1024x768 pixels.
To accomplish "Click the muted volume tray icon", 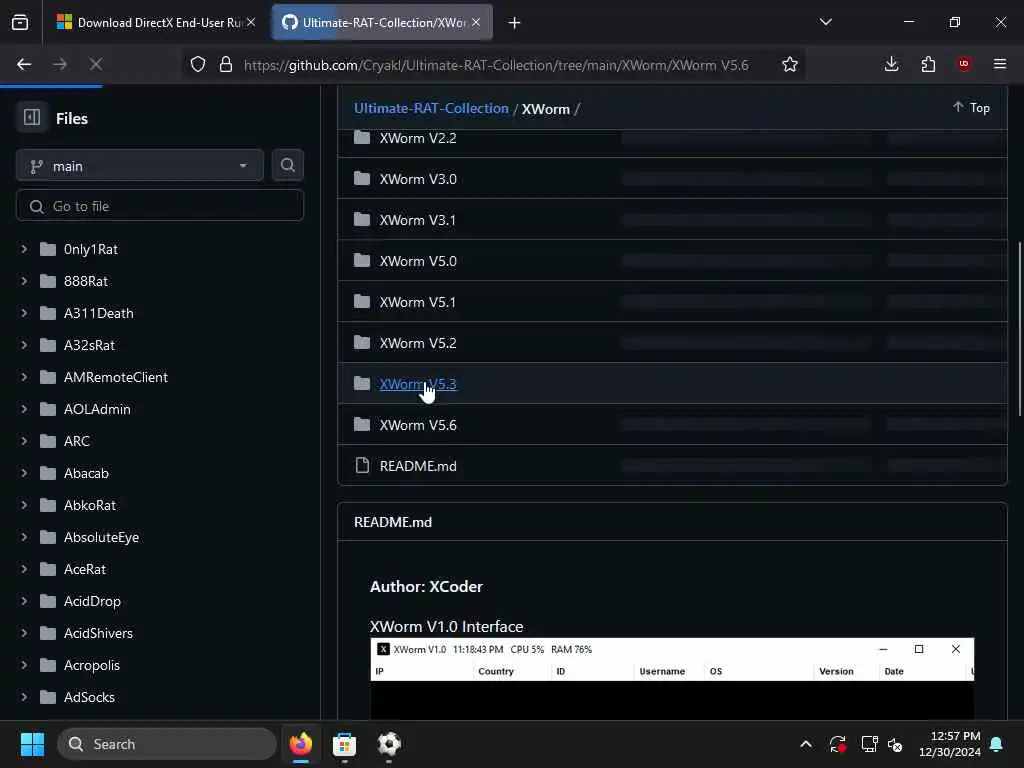I will click(895, 744).
